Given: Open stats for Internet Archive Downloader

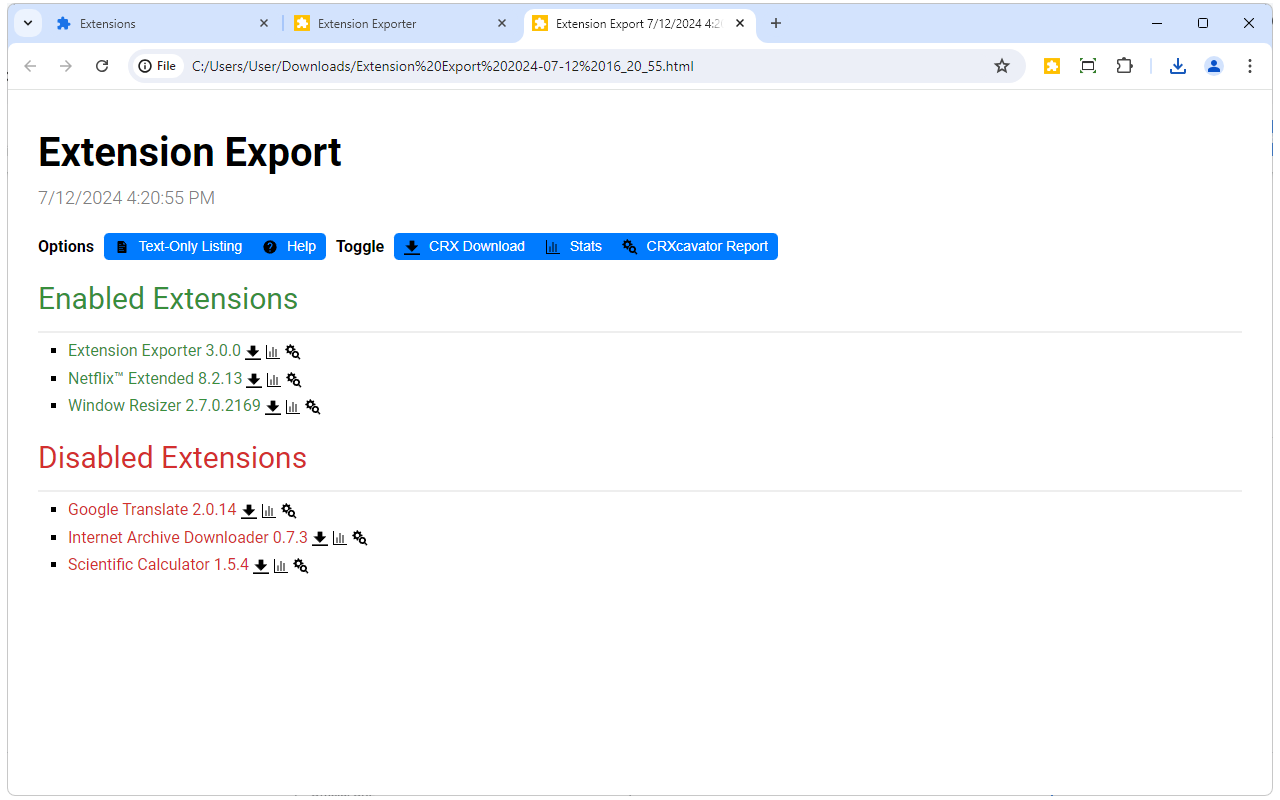Looking at the screenshot, I should 339,538.
